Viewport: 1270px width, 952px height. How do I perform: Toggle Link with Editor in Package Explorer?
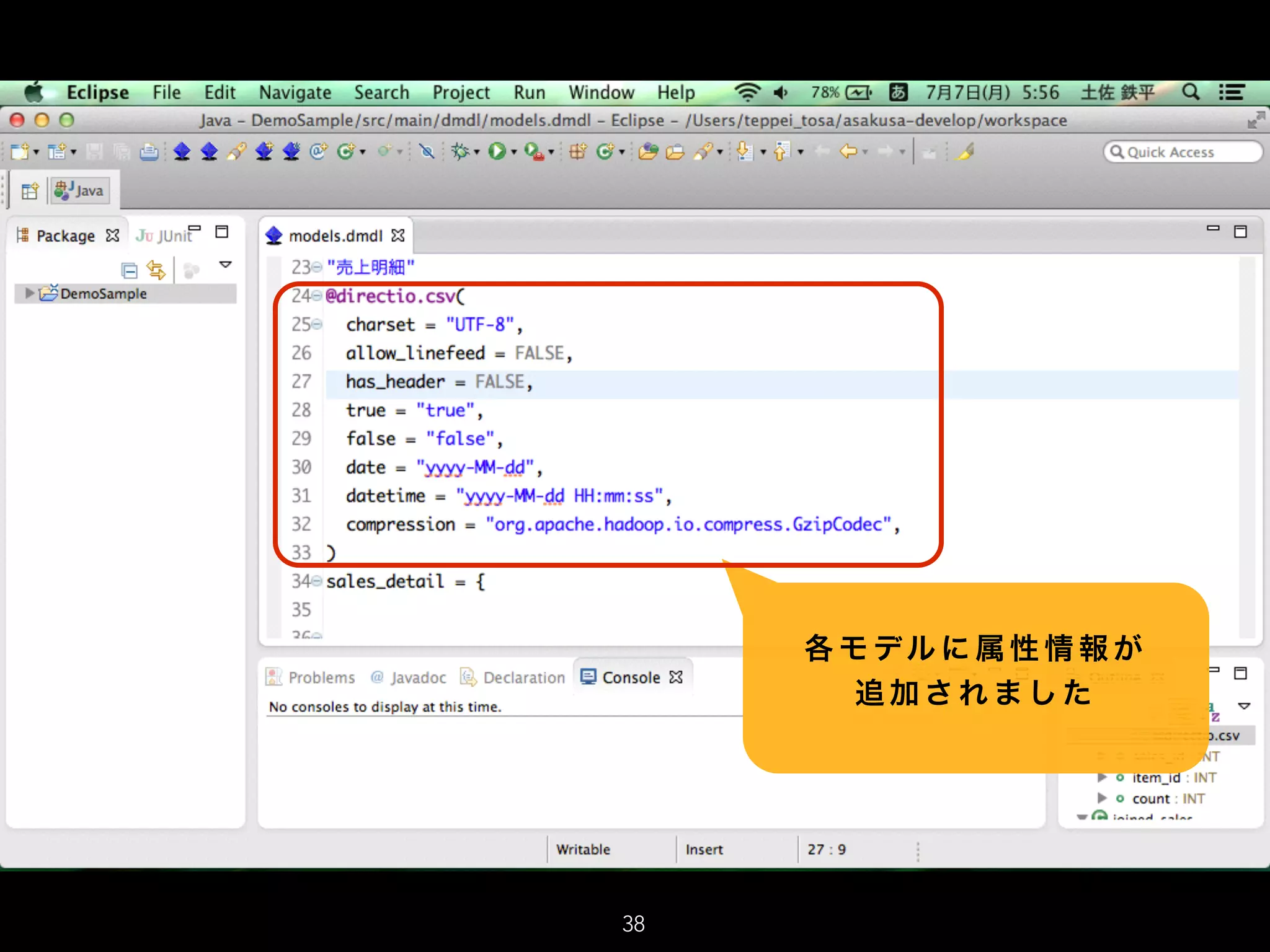click(x=156, y=270)
